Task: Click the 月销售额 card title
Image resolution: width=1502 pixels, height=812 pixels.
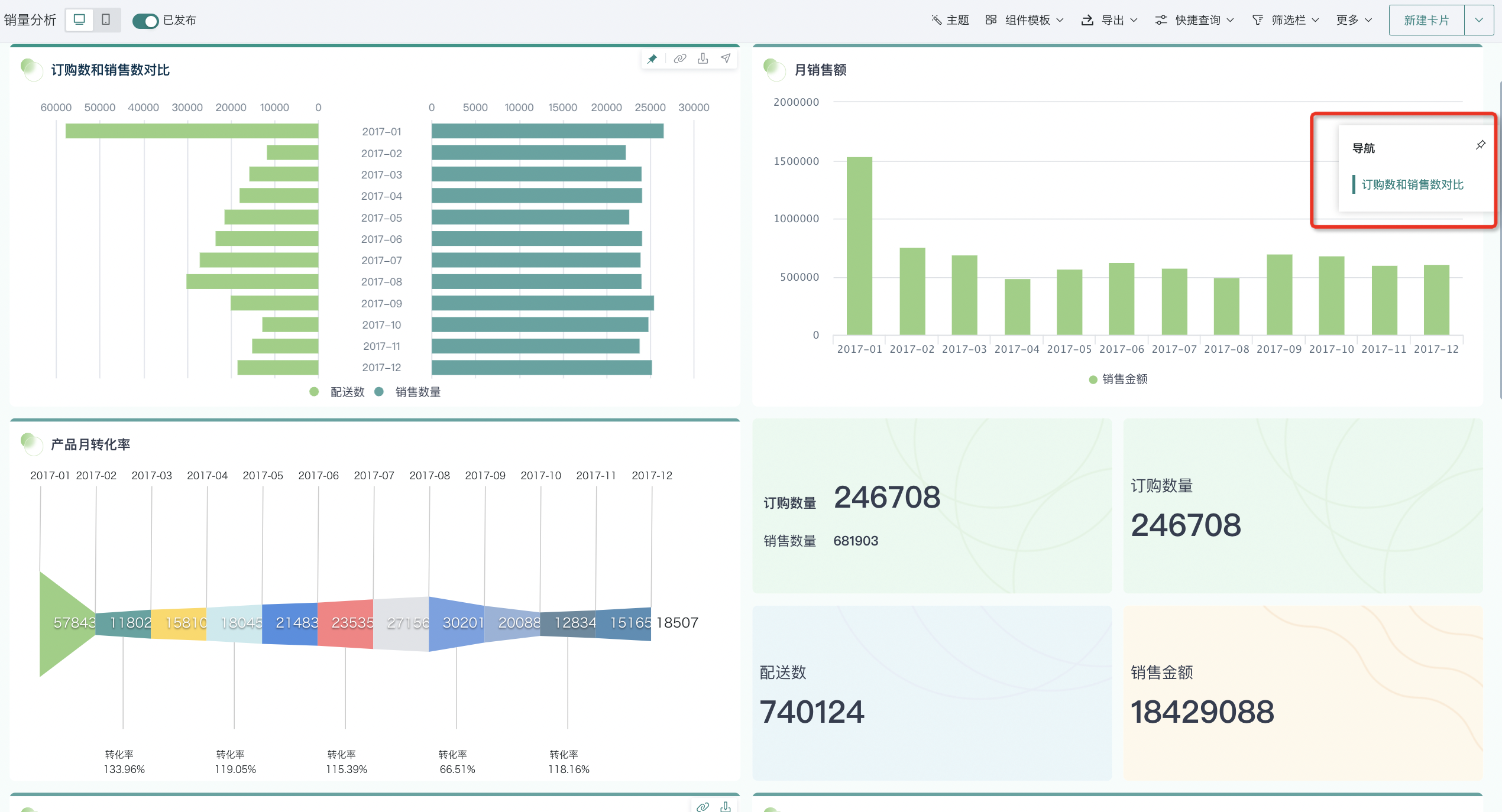Action: (x=820, y=70)
